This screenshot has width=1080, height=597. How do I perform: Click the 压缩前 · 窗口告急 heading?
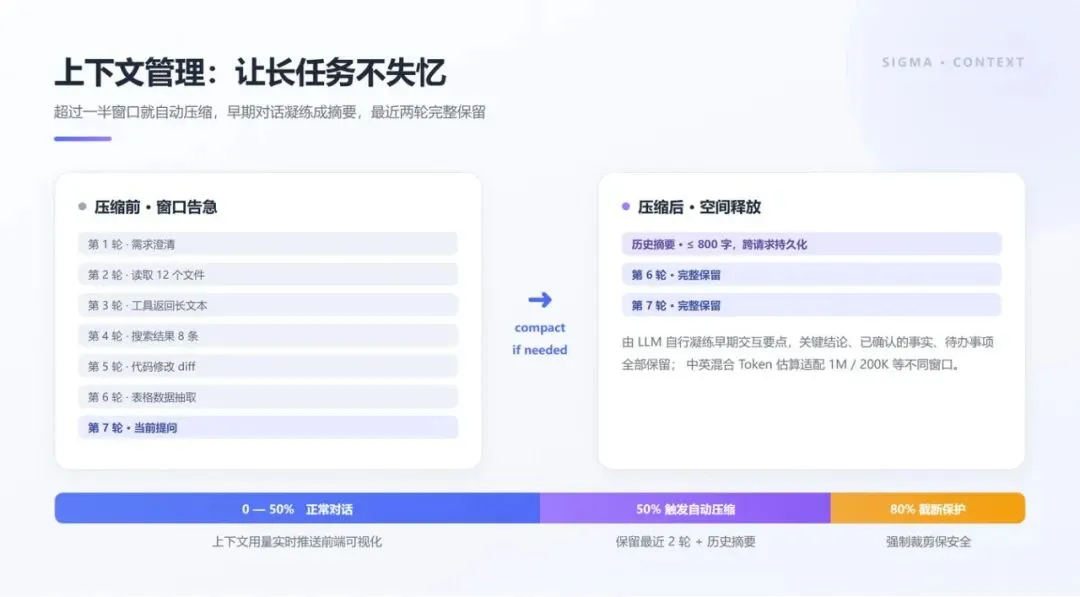pyautogui.click(x=155, y=207)
